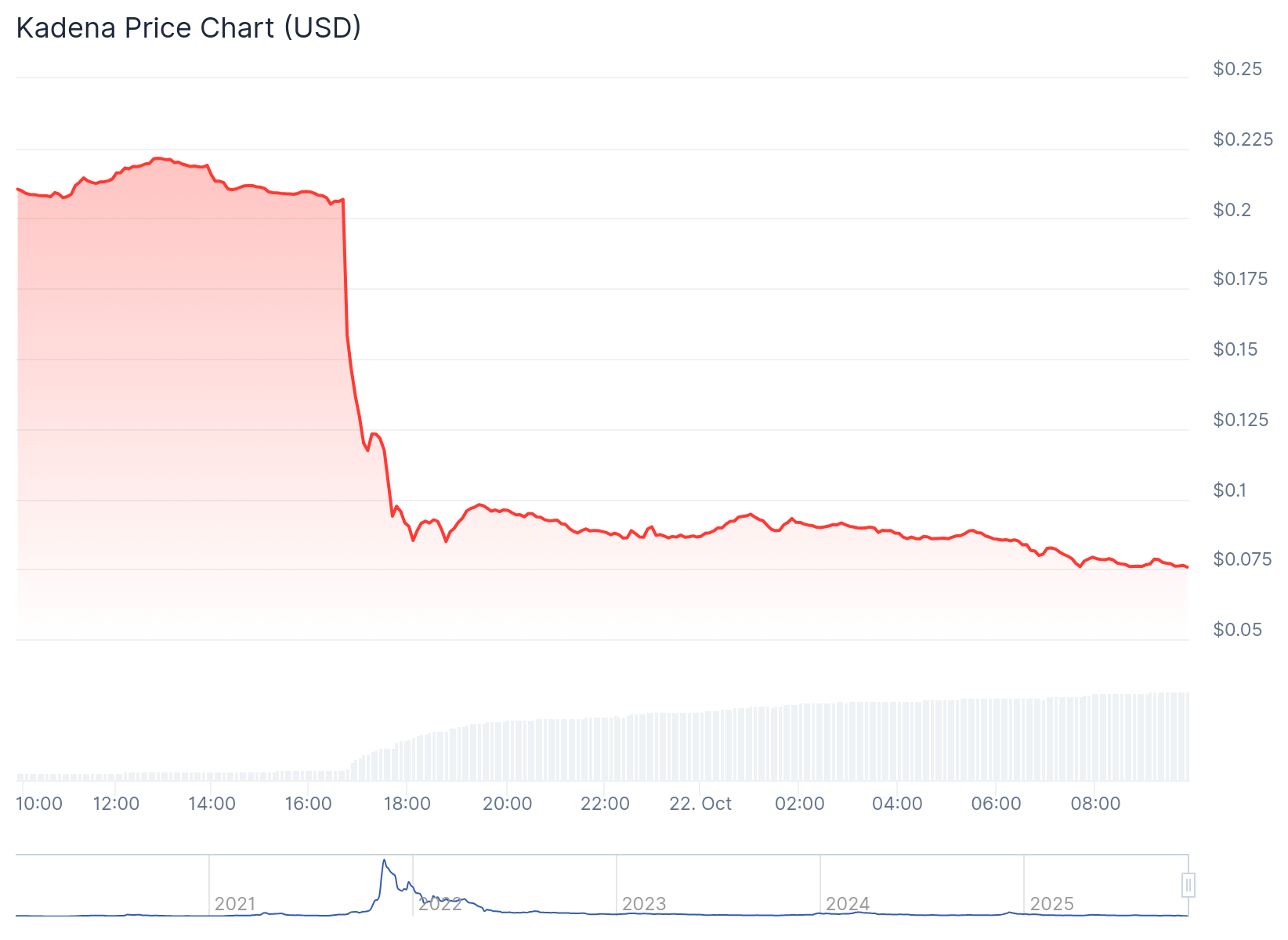Click the blue price peak in the navigator

tap(384, 862)
